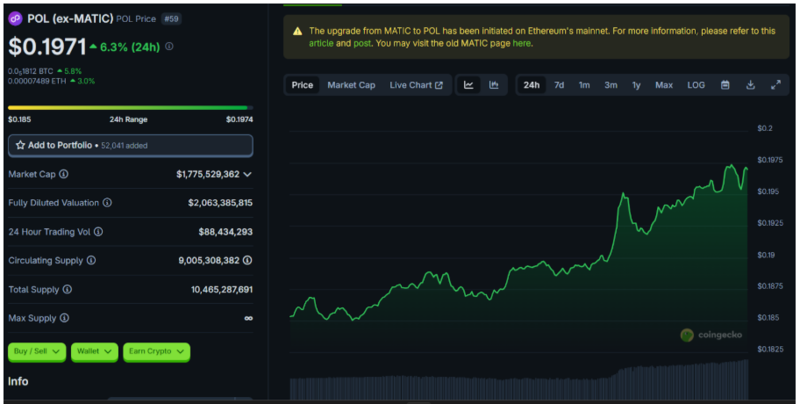Toggle LOG scale on the chart
This screenshot has width=800, height=404.
point(696,85)
